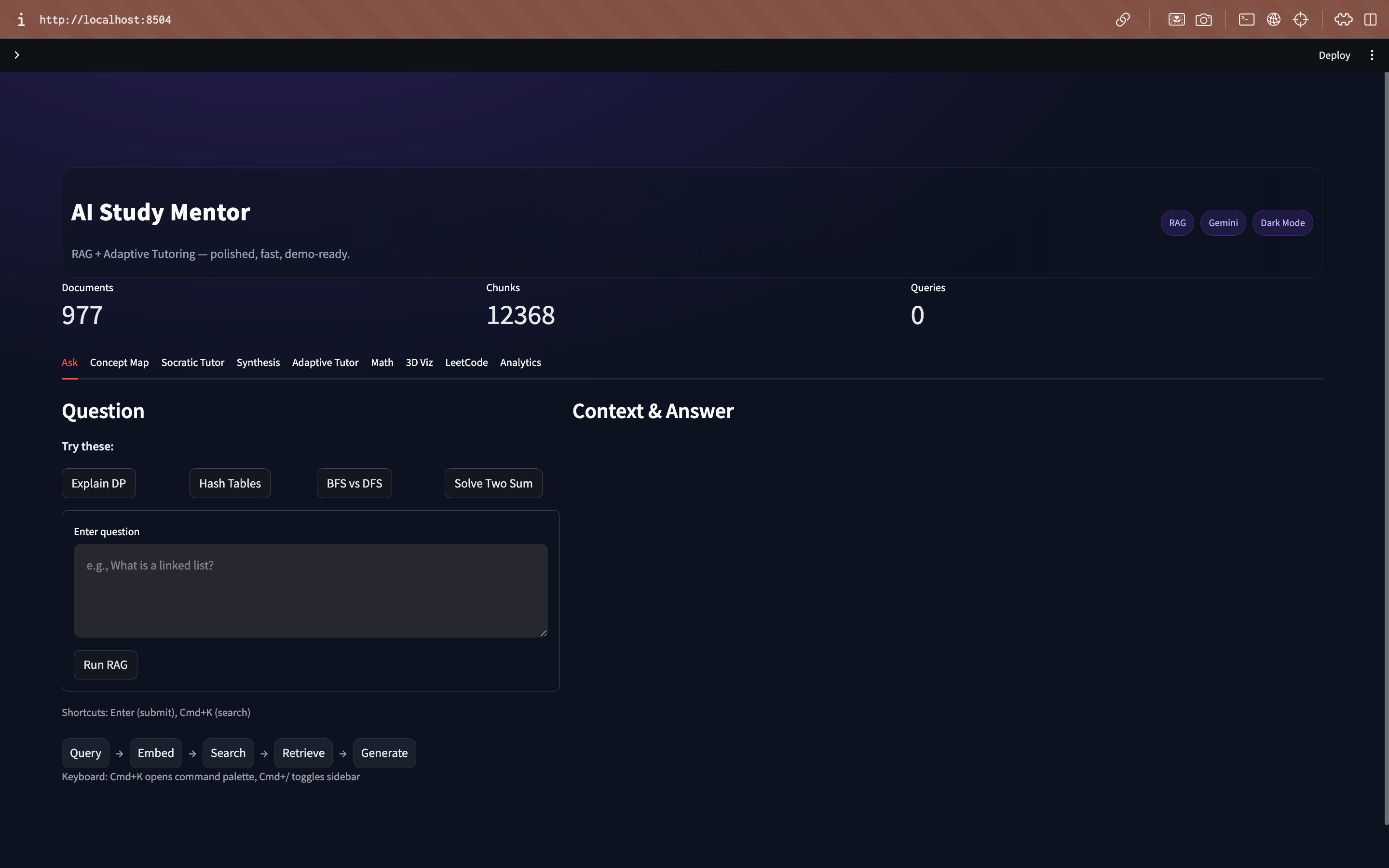Click the site info icon beside URL

coord(21,19)
